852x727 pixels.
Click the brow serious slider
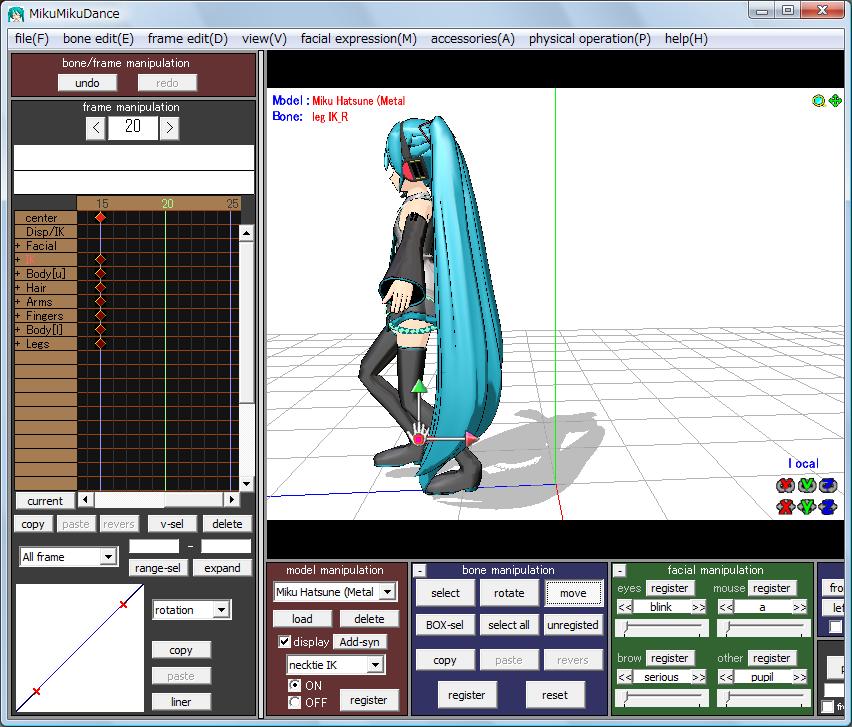[662, 698]
